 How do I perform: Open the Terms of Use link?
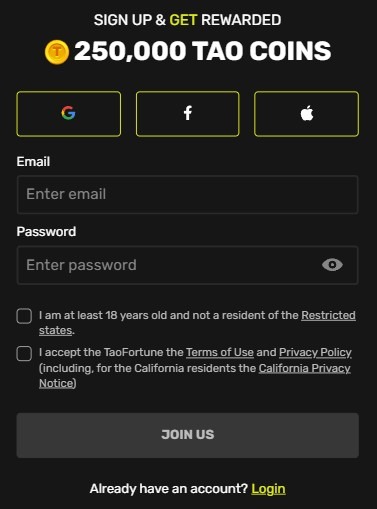(220, 352)
